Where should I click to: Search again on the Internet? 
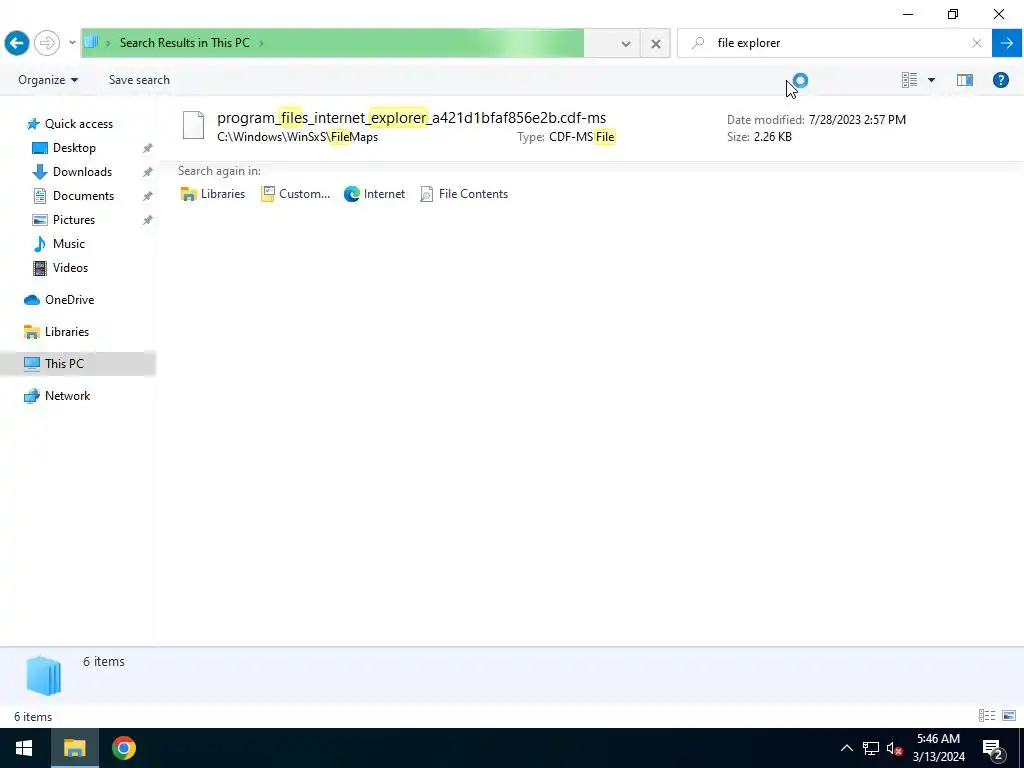click(375, 194)
